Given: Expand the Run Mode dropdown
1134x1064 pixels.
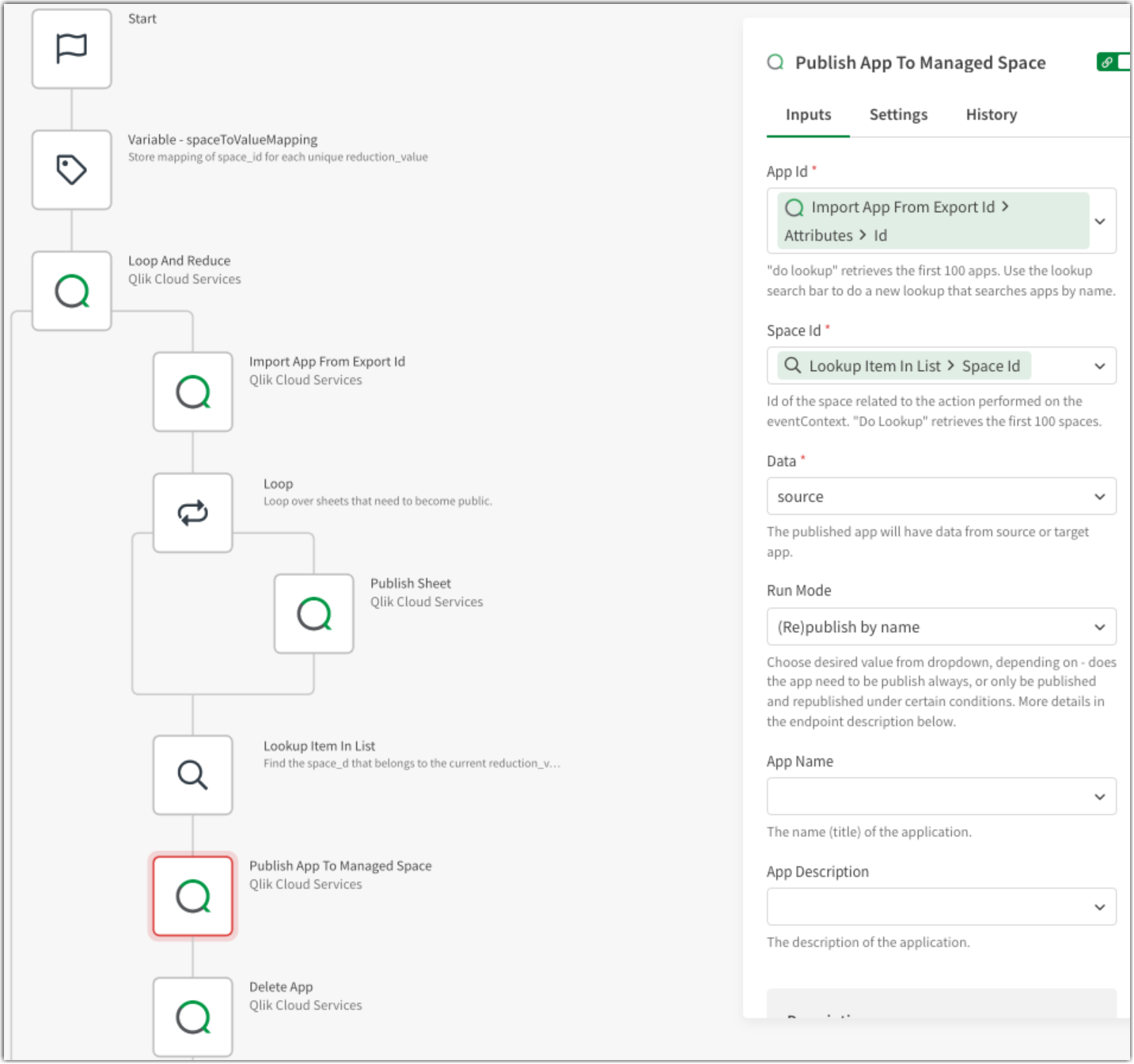Looking at the screenshot, I should [941, 627].
